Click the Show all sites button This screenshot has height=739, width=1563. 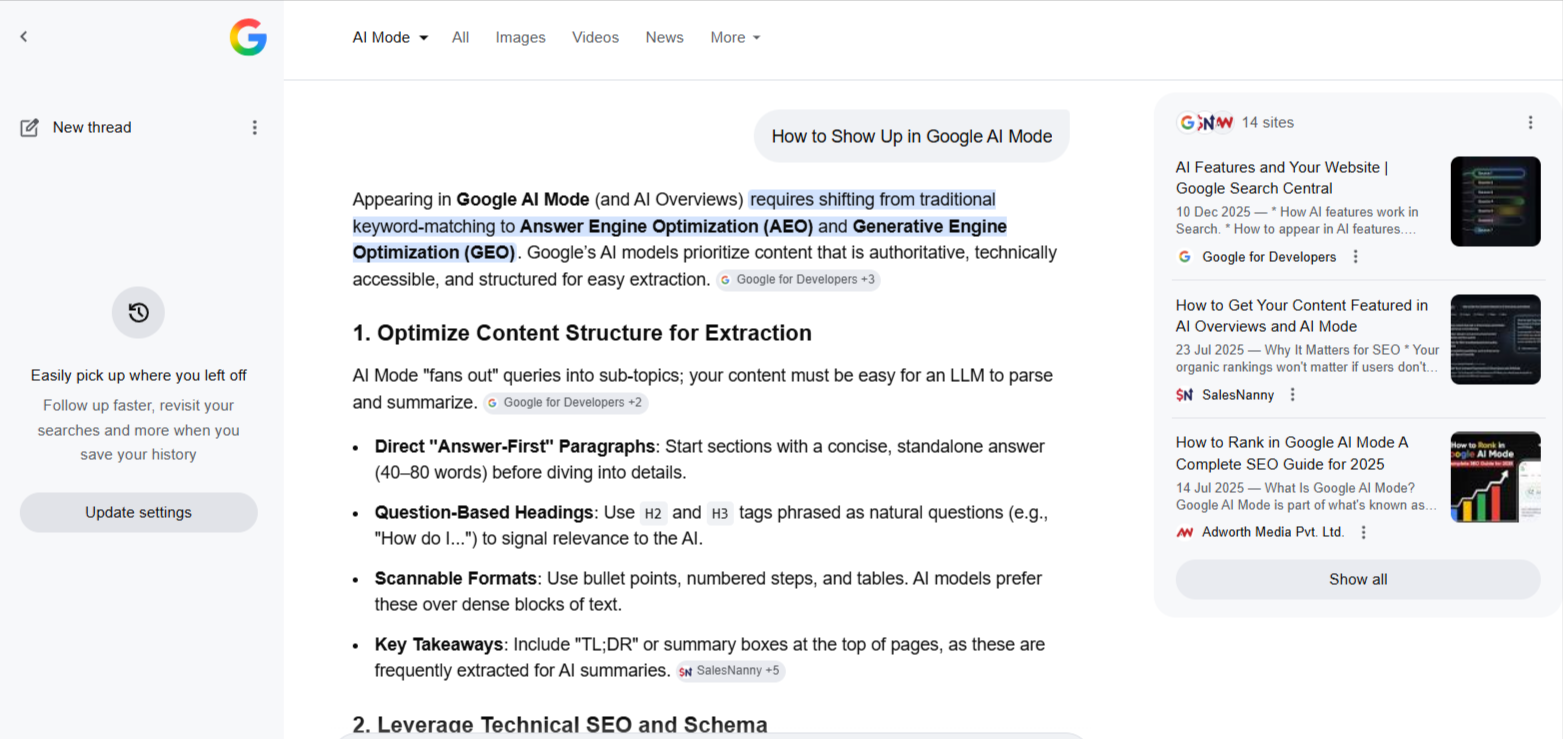(x=1358, y=579)
